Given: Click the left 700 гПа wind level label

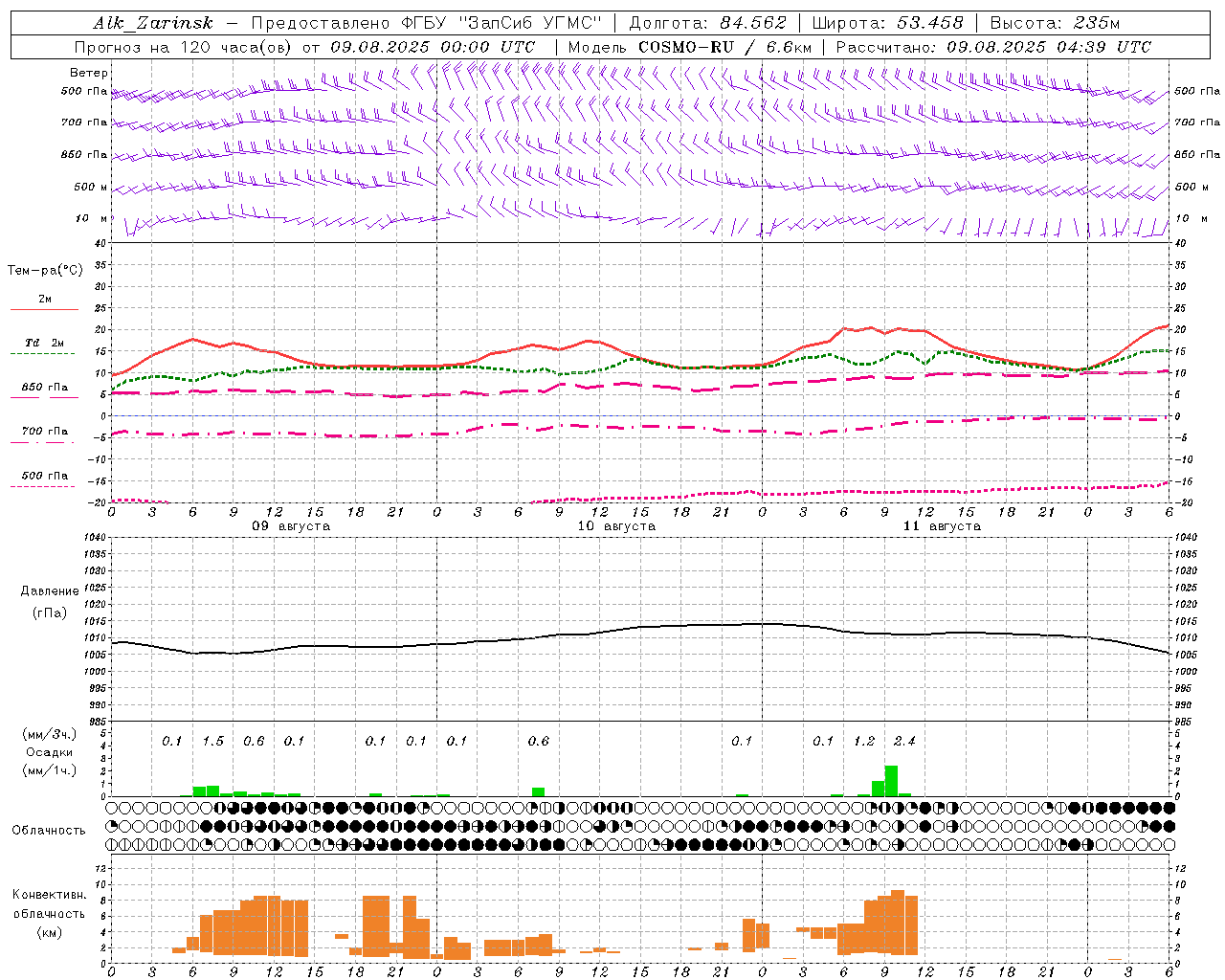Looking at the screenshot, I should point(84,122).
